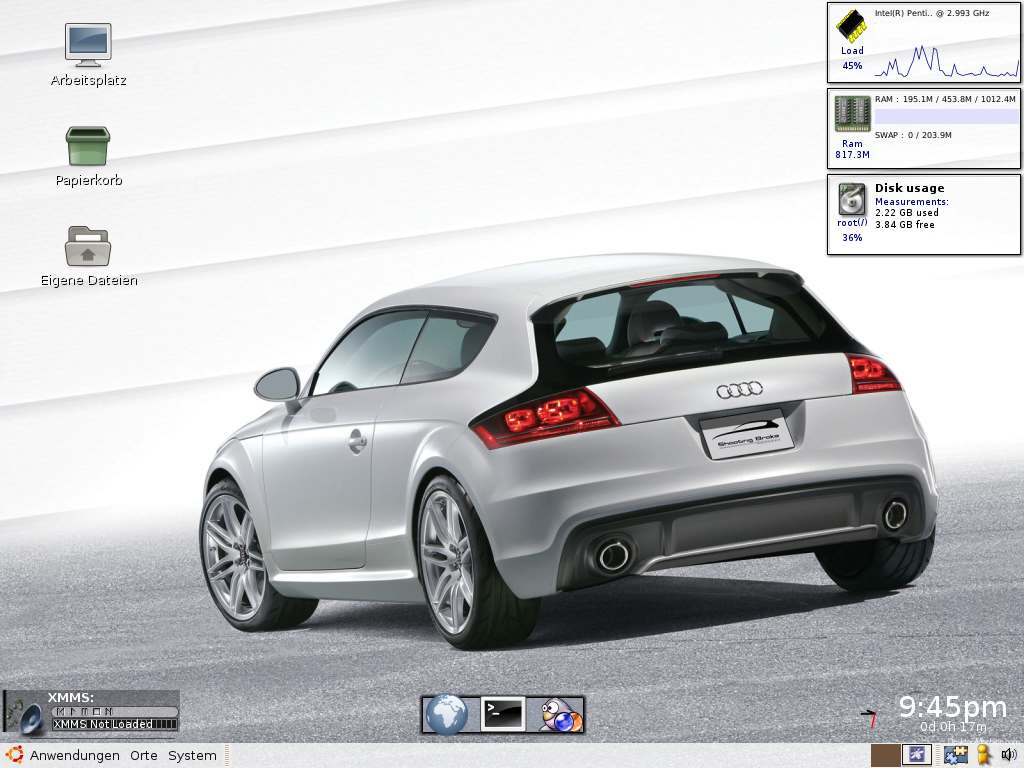Switch to the brown workspace in pager

pyautogui.click(x=886, y=756)
